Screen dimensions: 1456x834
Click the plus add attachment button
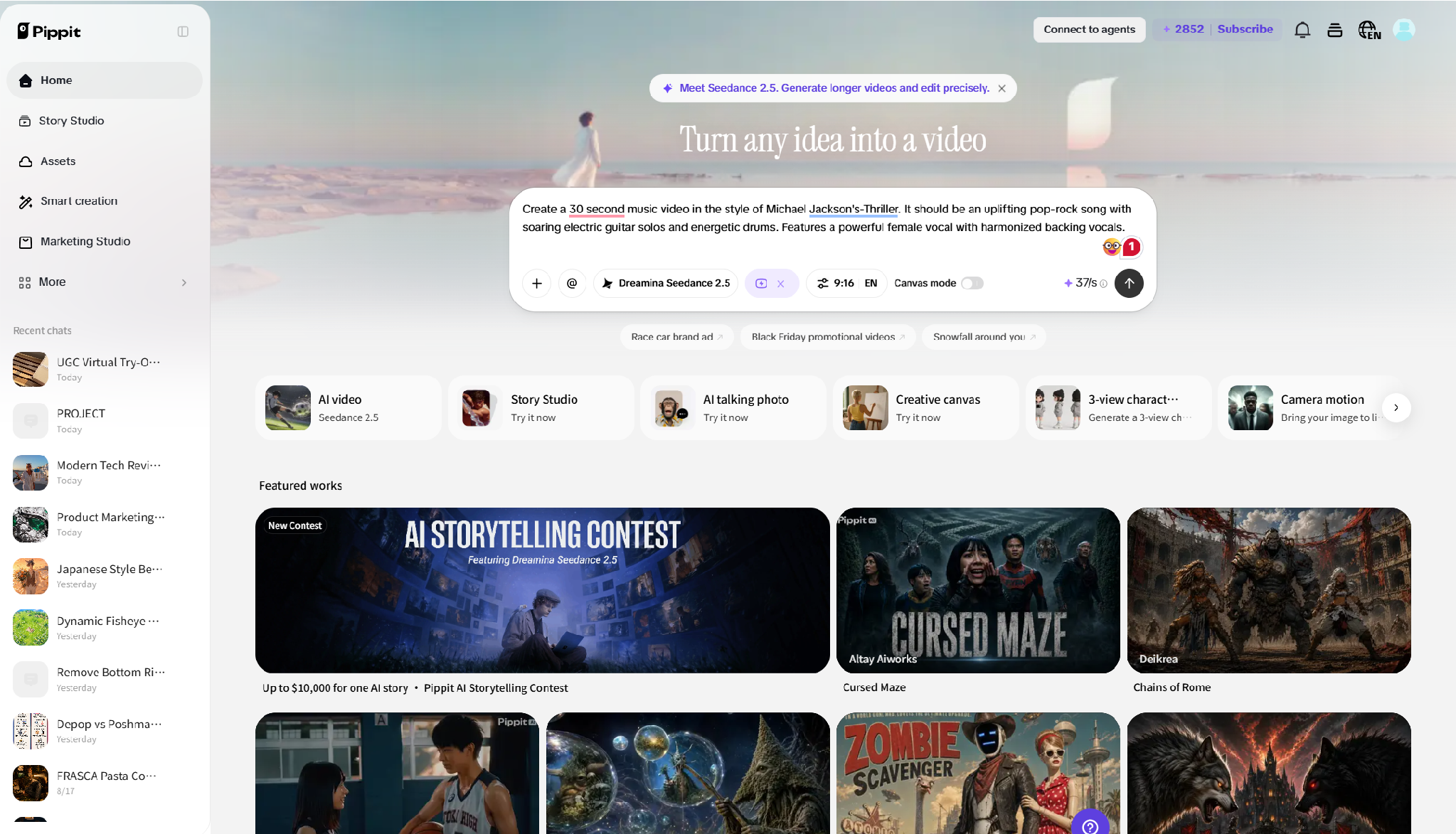click(537, 283)
